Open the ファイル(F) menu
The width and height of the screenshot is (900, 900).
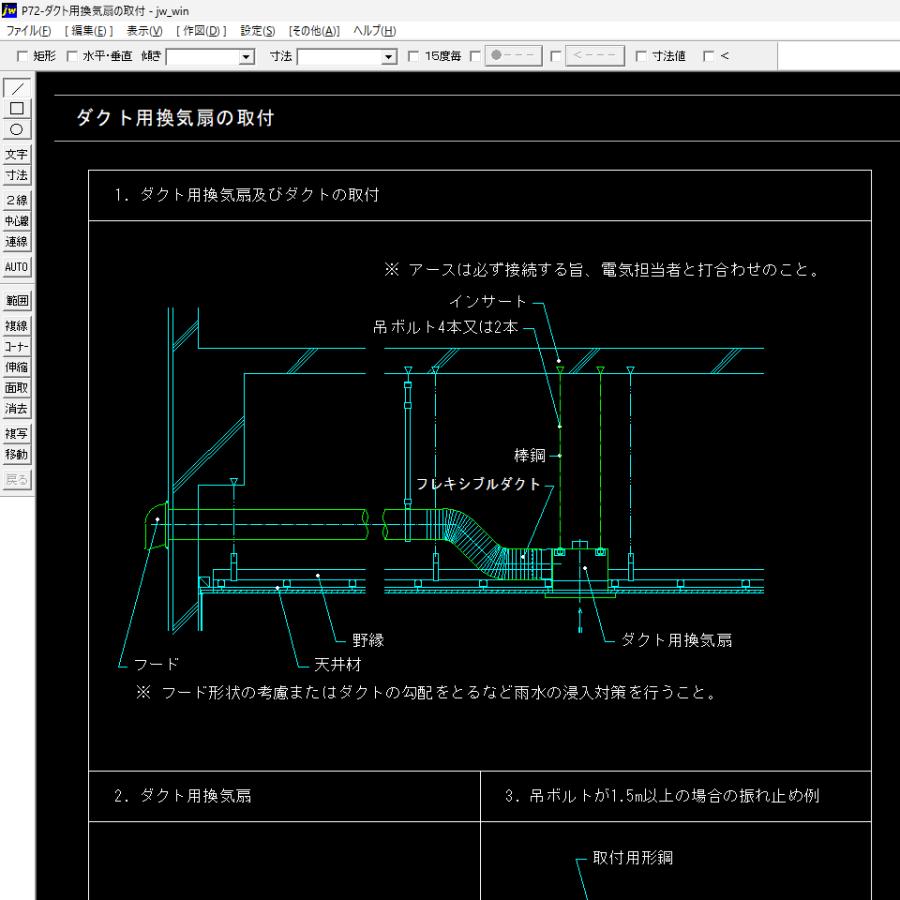click(x=28, y=31)
